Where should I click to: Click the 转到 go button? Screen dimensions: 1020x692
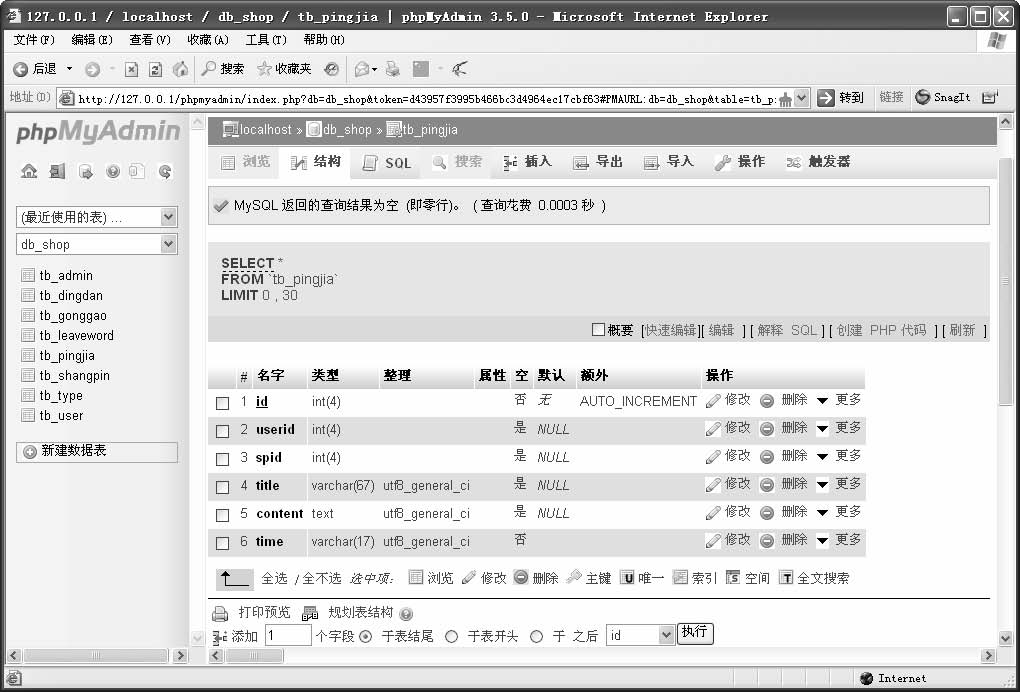(x=841, y=98)
